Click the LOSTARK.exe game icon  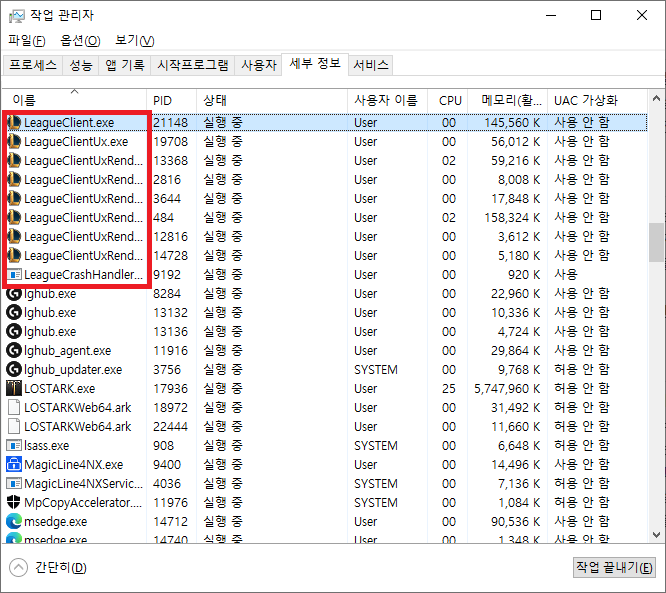(x=14, y=388)
